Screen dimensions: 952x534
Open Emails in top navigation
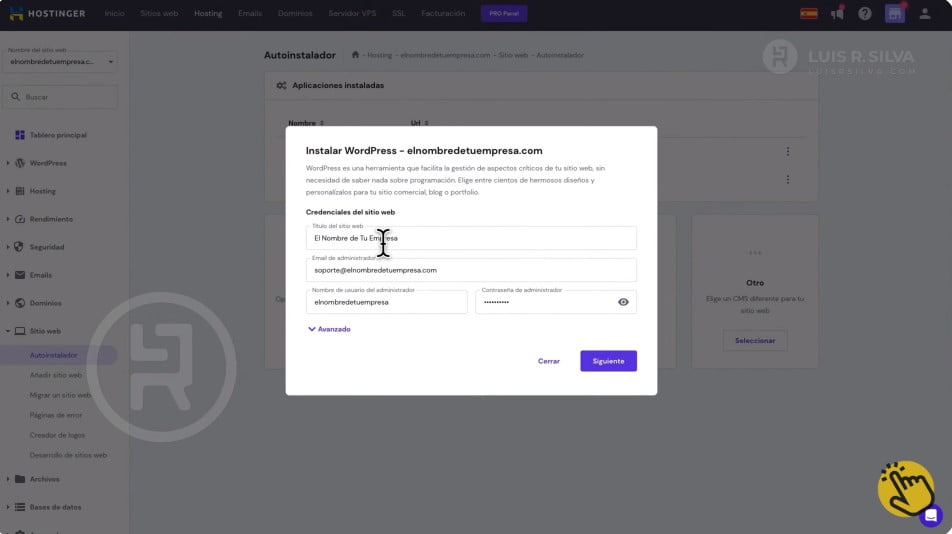(x=250, y=13)
